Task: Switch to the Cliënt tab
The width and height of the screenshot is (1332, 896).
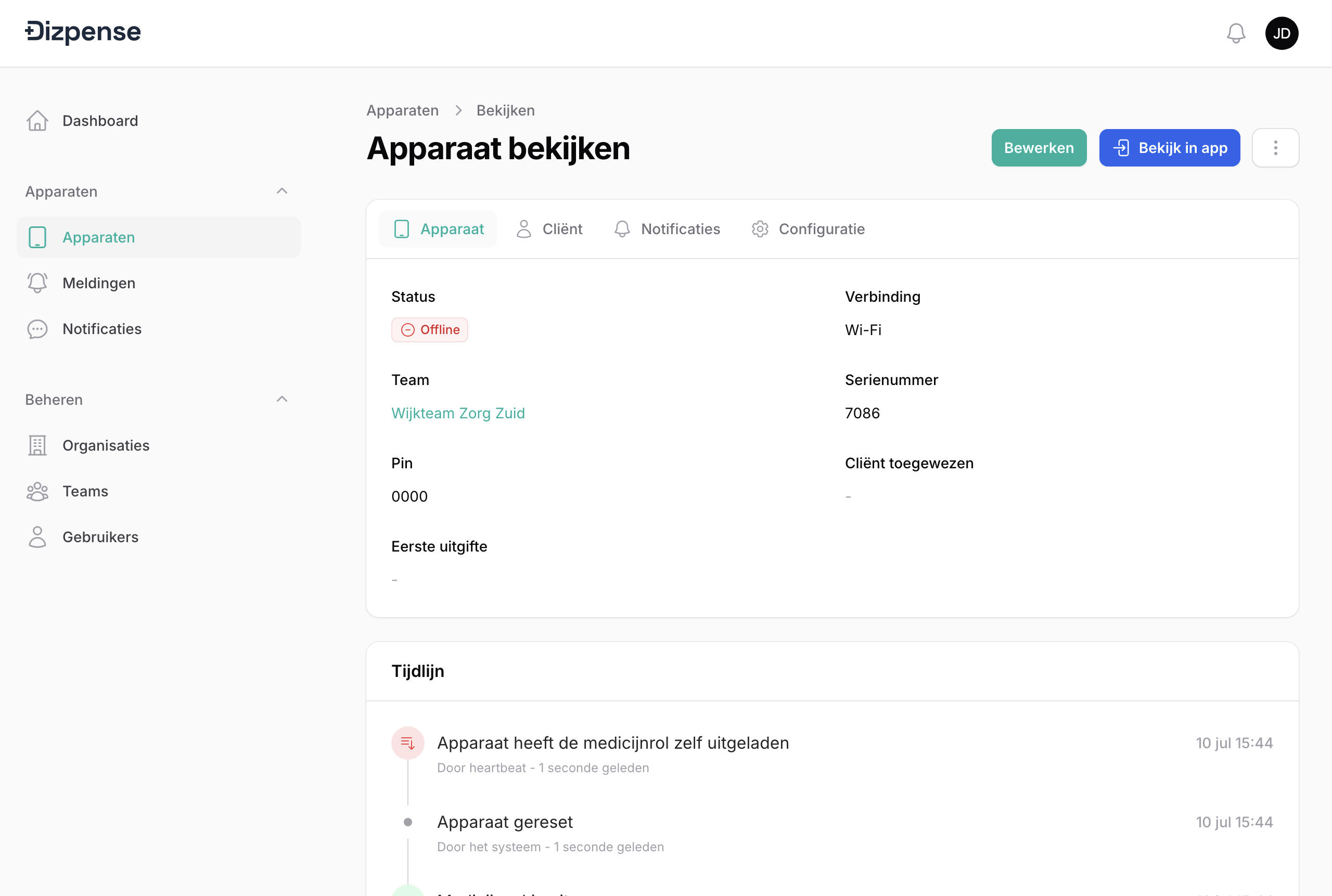Action: (549, 229)
